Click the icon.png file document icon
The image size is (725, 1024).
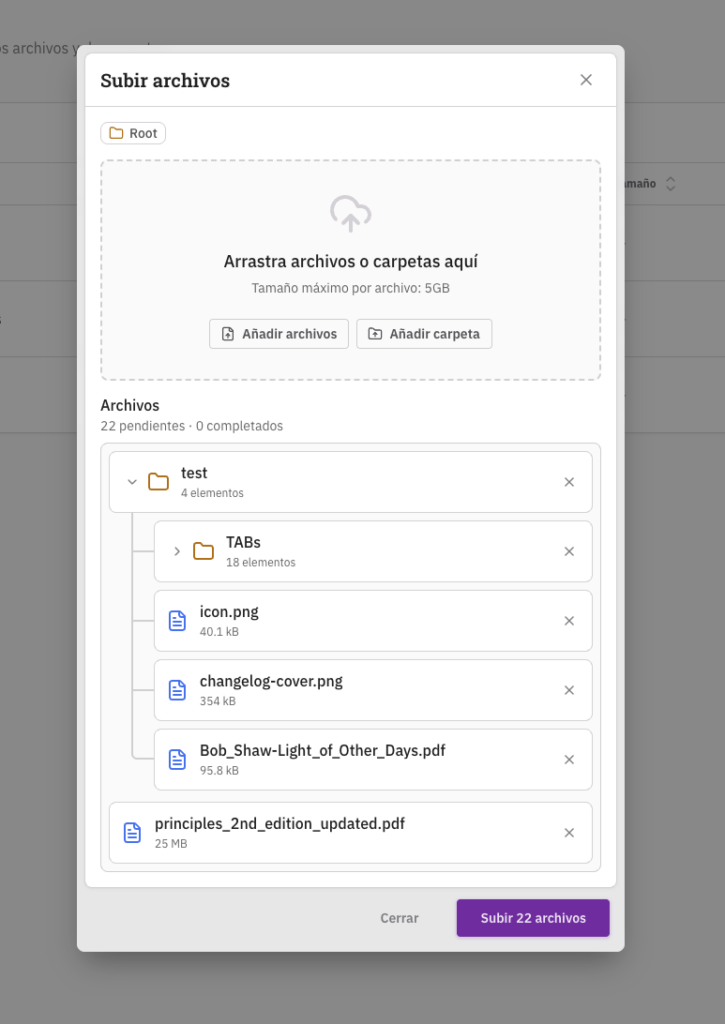click(177, 621)
